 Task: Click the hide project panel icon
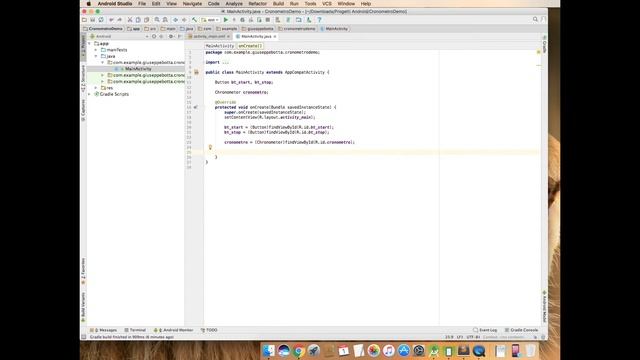(x=180, y=36)
